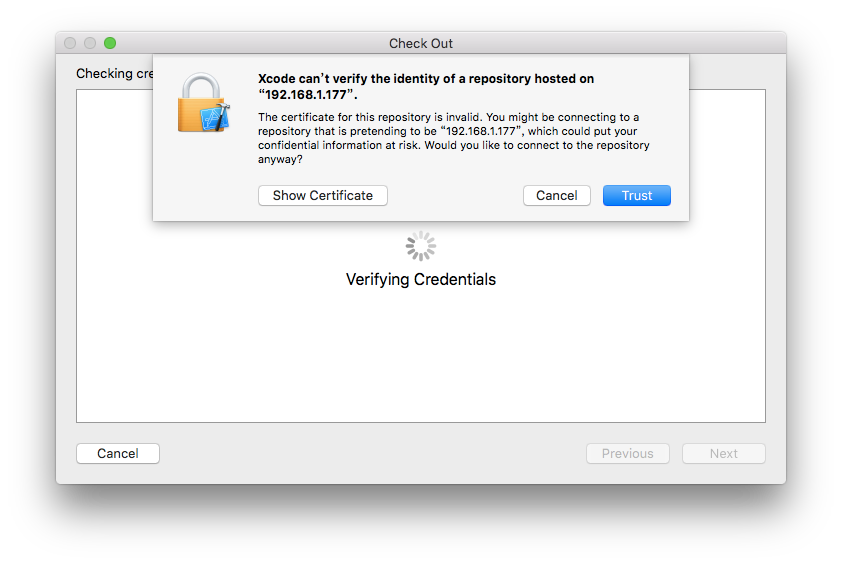The width and height of the screenshot is (842, 564).
Task: Click the Trust button
Action: [636, 196]
